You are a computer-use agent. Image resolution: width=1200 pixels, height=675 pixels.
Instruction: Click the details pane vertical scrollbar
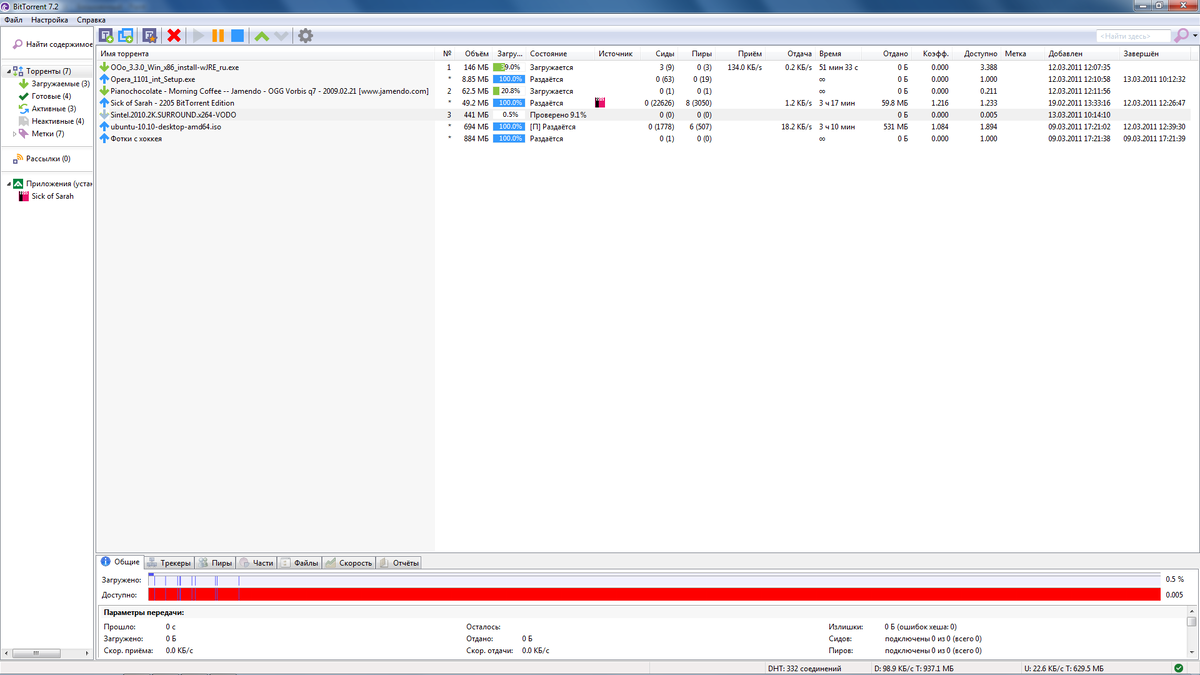point(1192,632)
